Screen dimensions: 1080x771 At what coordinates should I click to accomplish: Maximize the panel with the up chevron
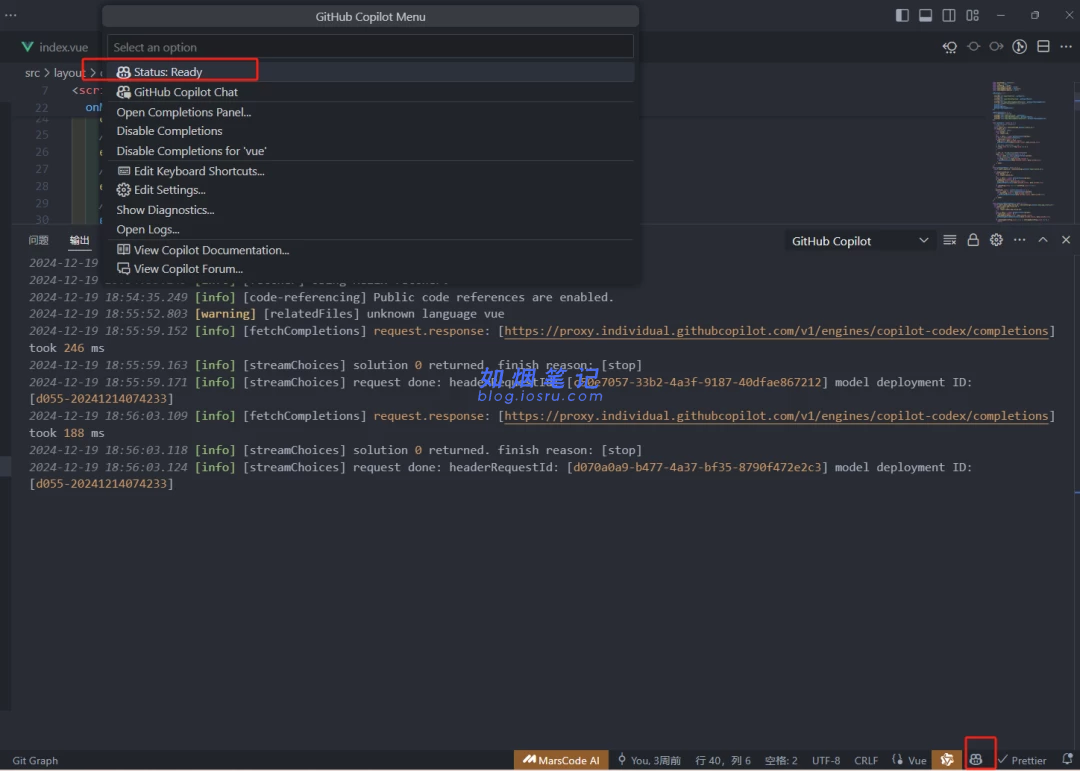coord(1043,240)
